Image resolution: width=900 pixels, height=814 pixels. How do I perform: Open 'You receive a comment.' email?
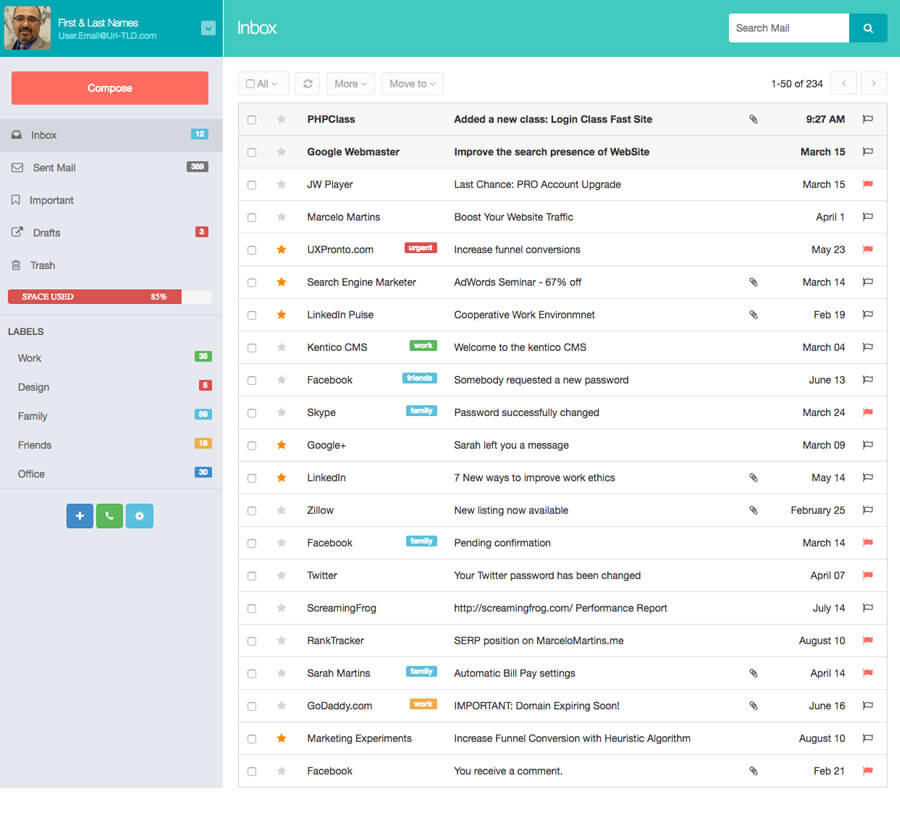[508, 771]
